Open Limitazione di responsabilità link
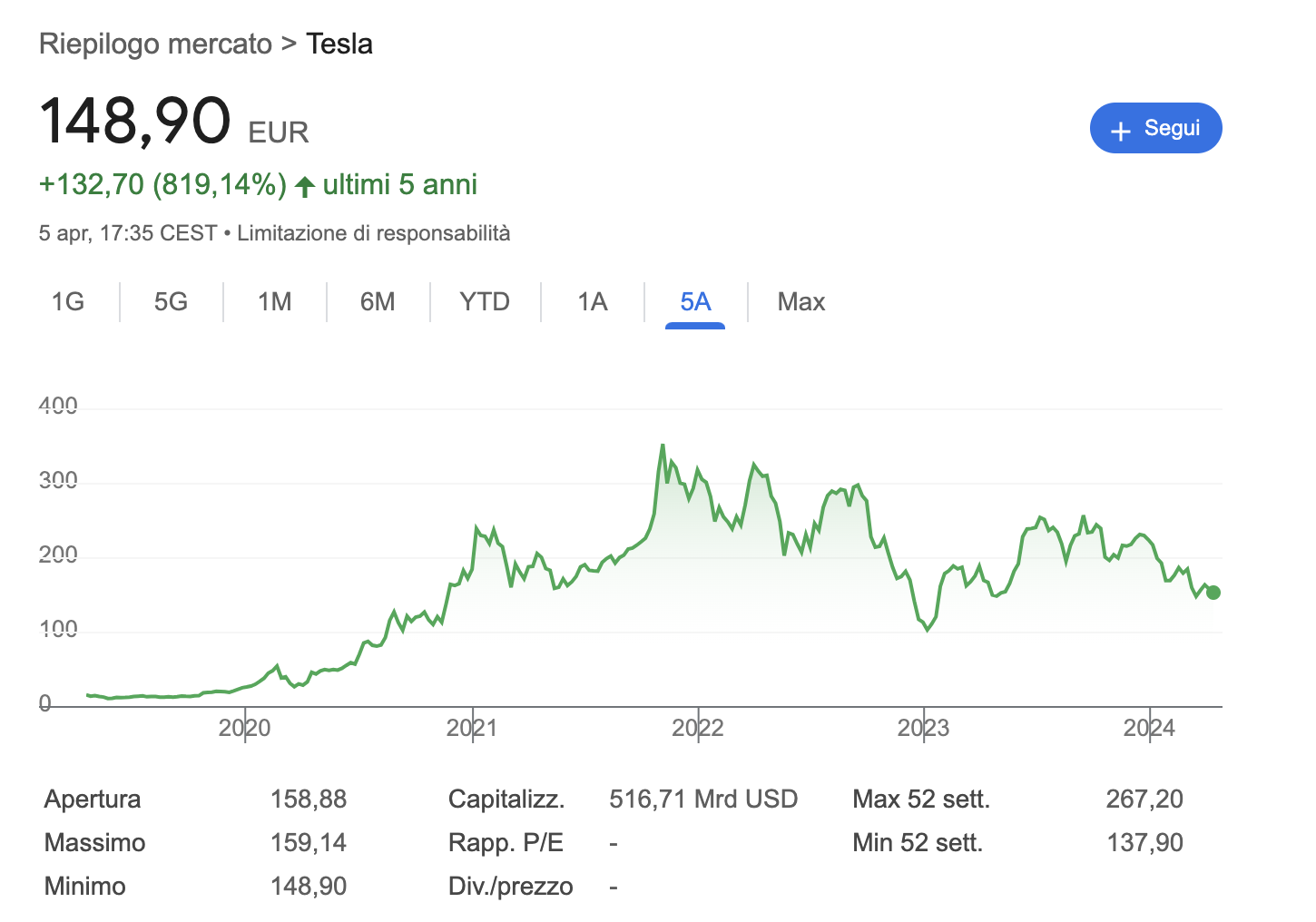Image resolution: width=1316 pixels, height=922 pixels. tap(373, 233)
